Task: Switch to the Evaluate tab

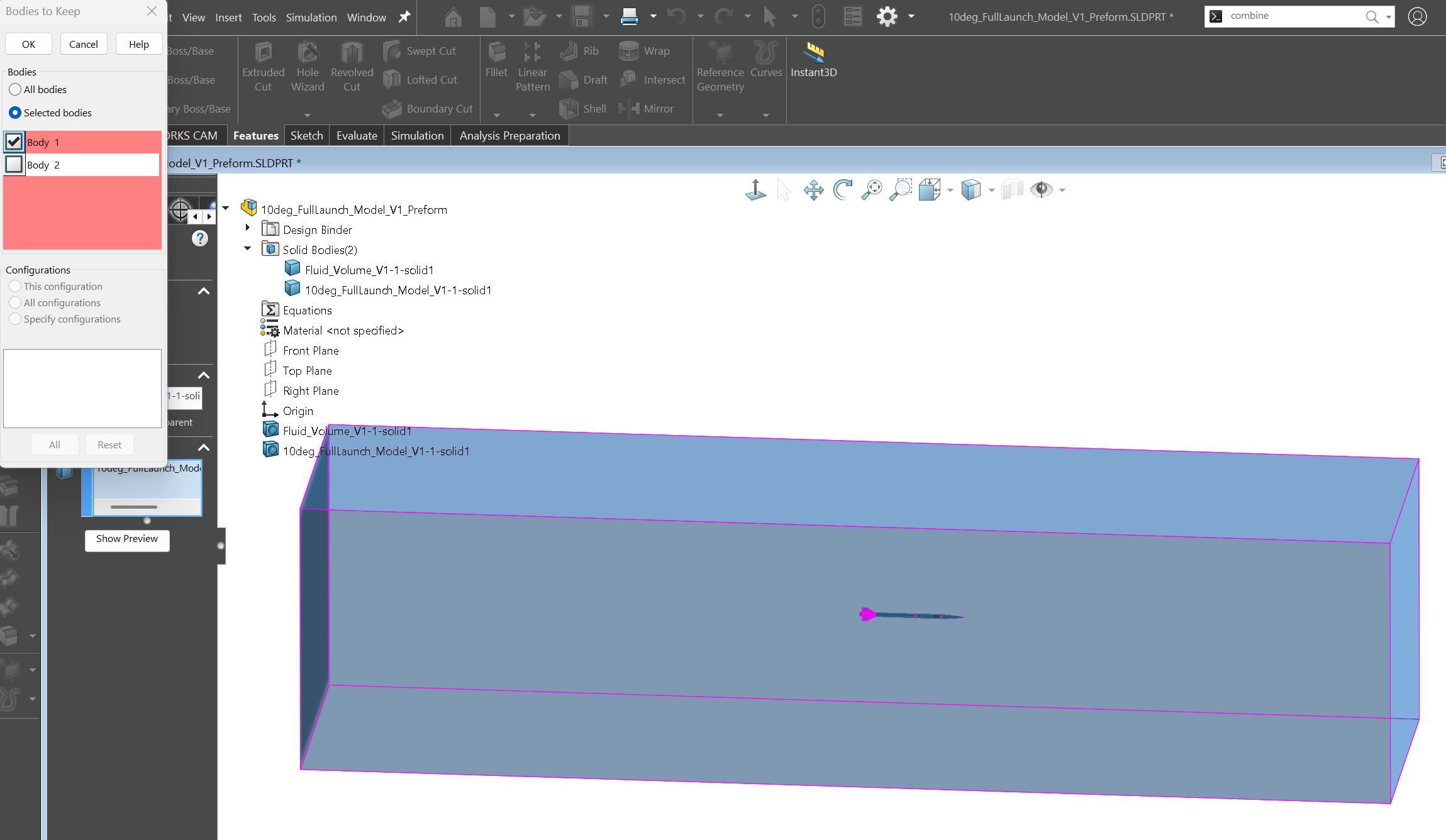Action: pos(356,136)
